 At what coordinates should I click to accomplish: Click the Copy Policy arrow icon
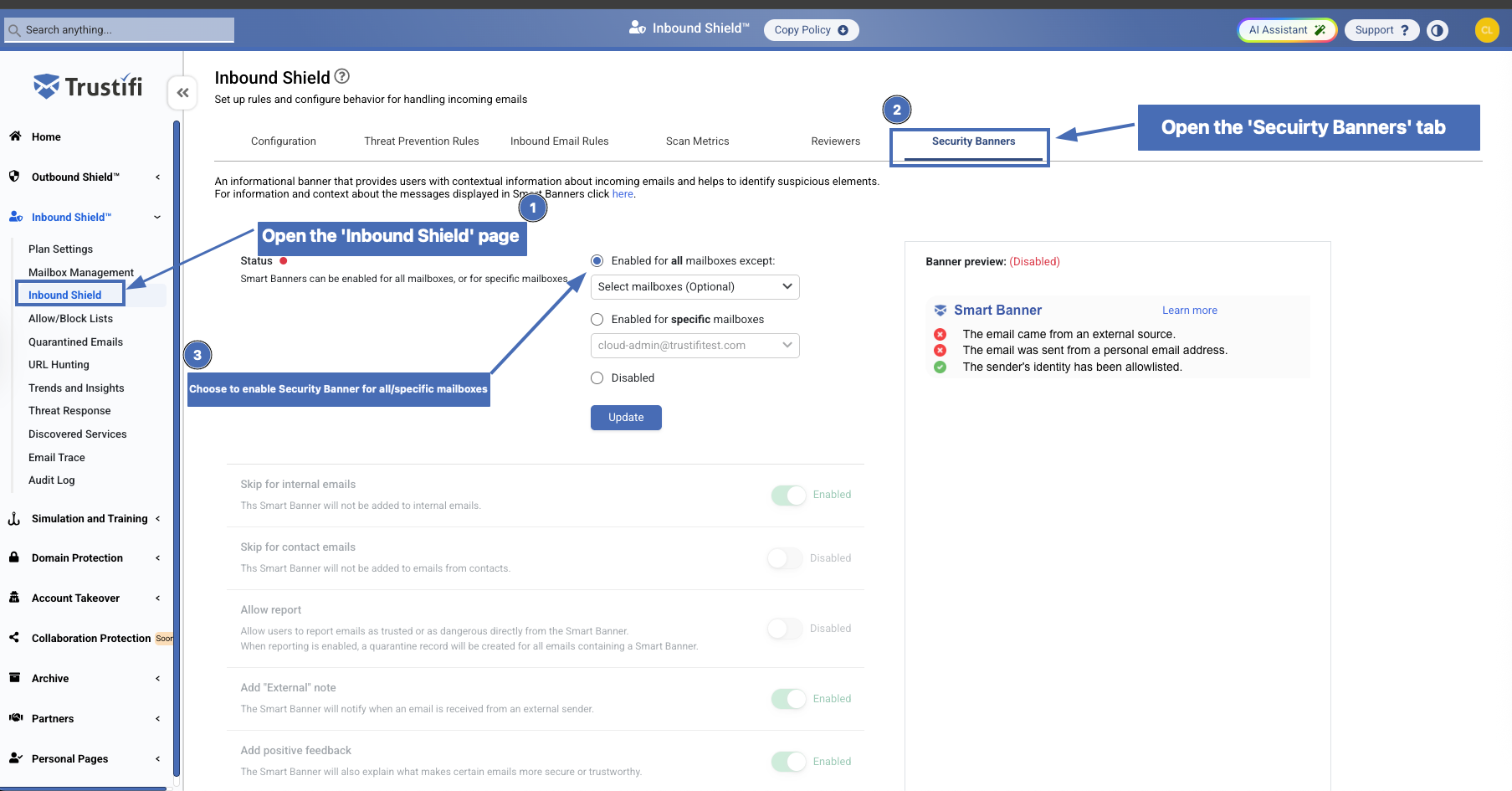pos(843,30)
